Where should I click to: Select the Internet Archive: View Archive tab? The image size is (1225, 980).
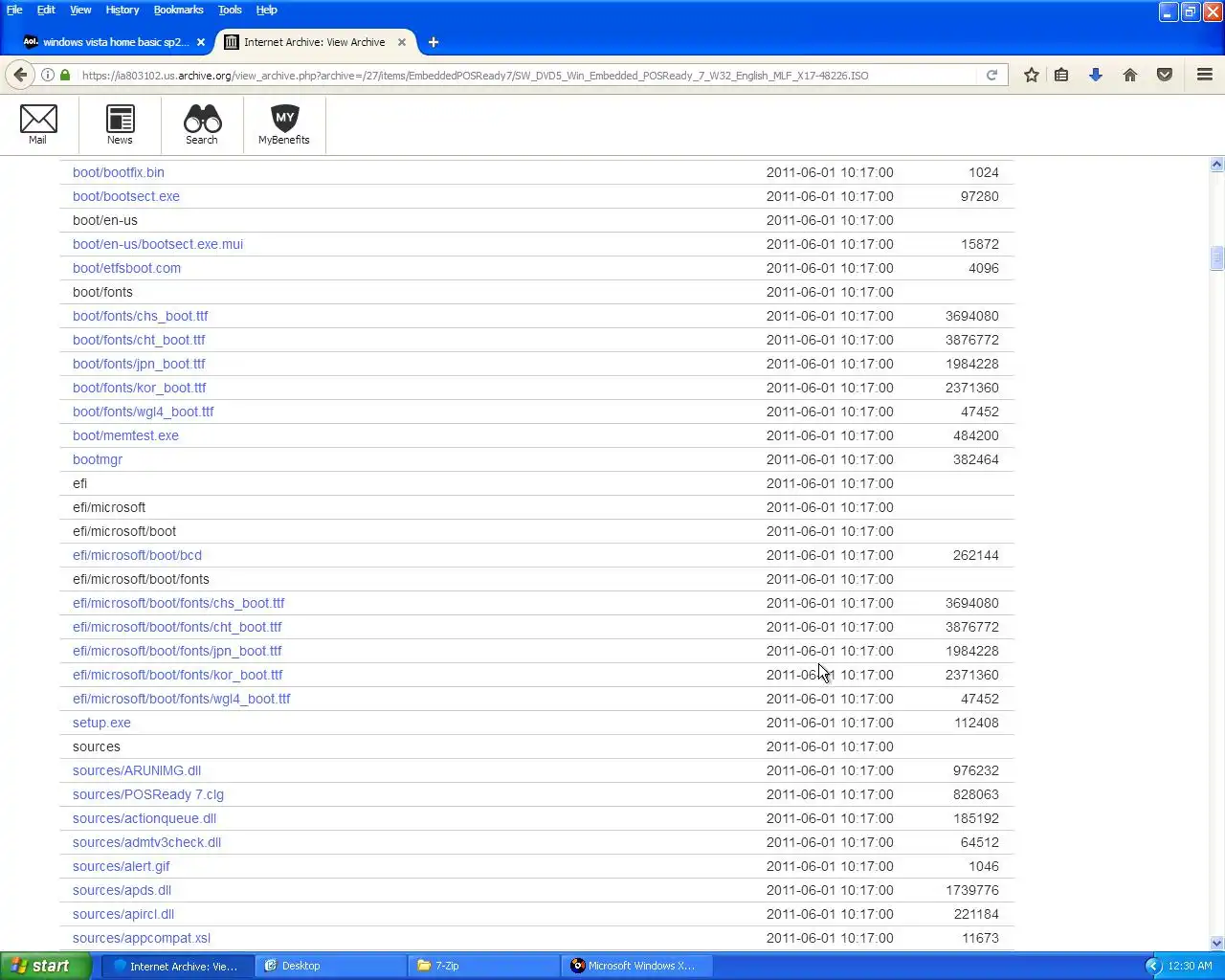pos(315,42)
